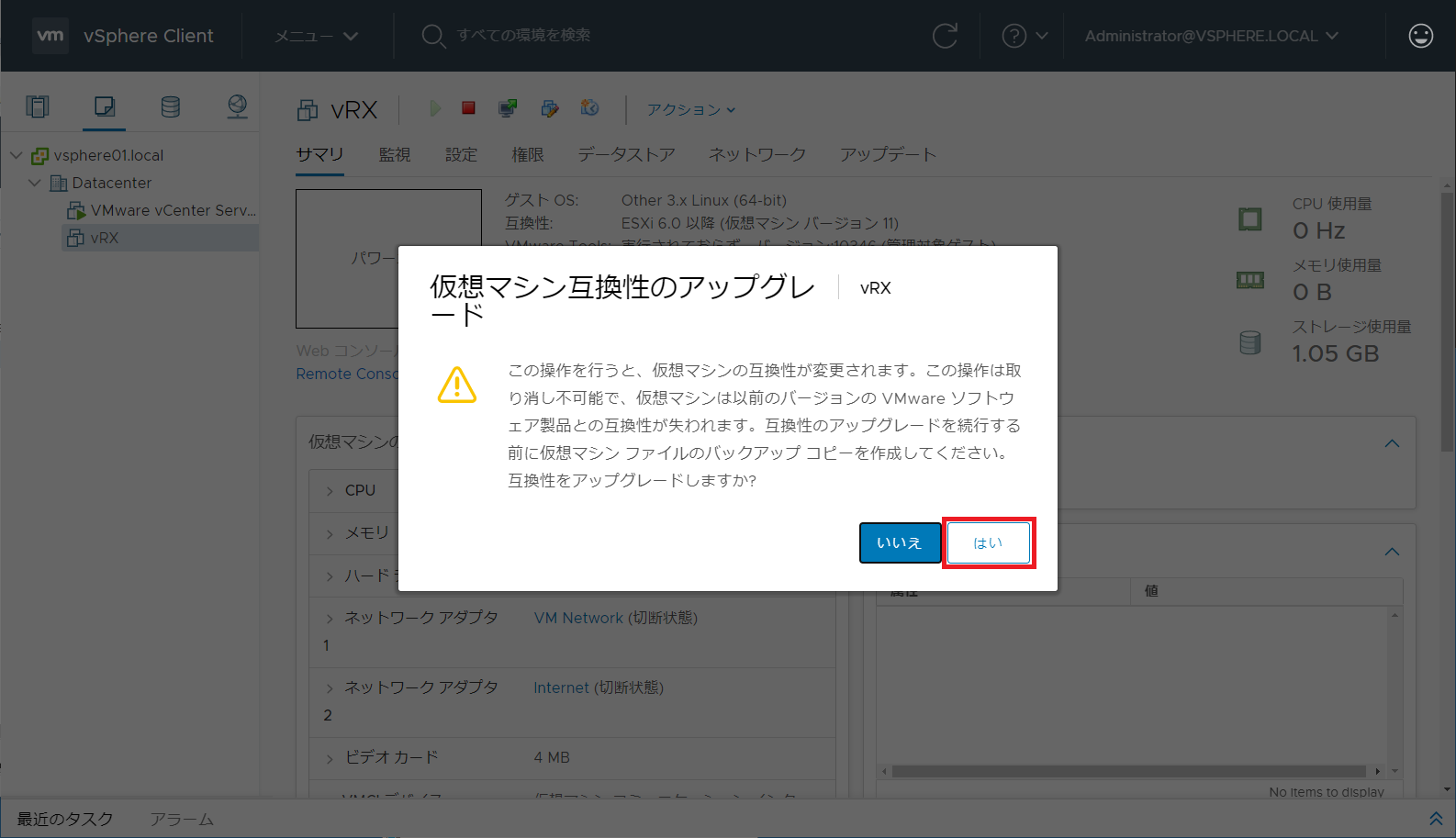1456x838 pixels.
Task: Collapse the upper right panel chevron
Action: click(x=1392, y=443)
